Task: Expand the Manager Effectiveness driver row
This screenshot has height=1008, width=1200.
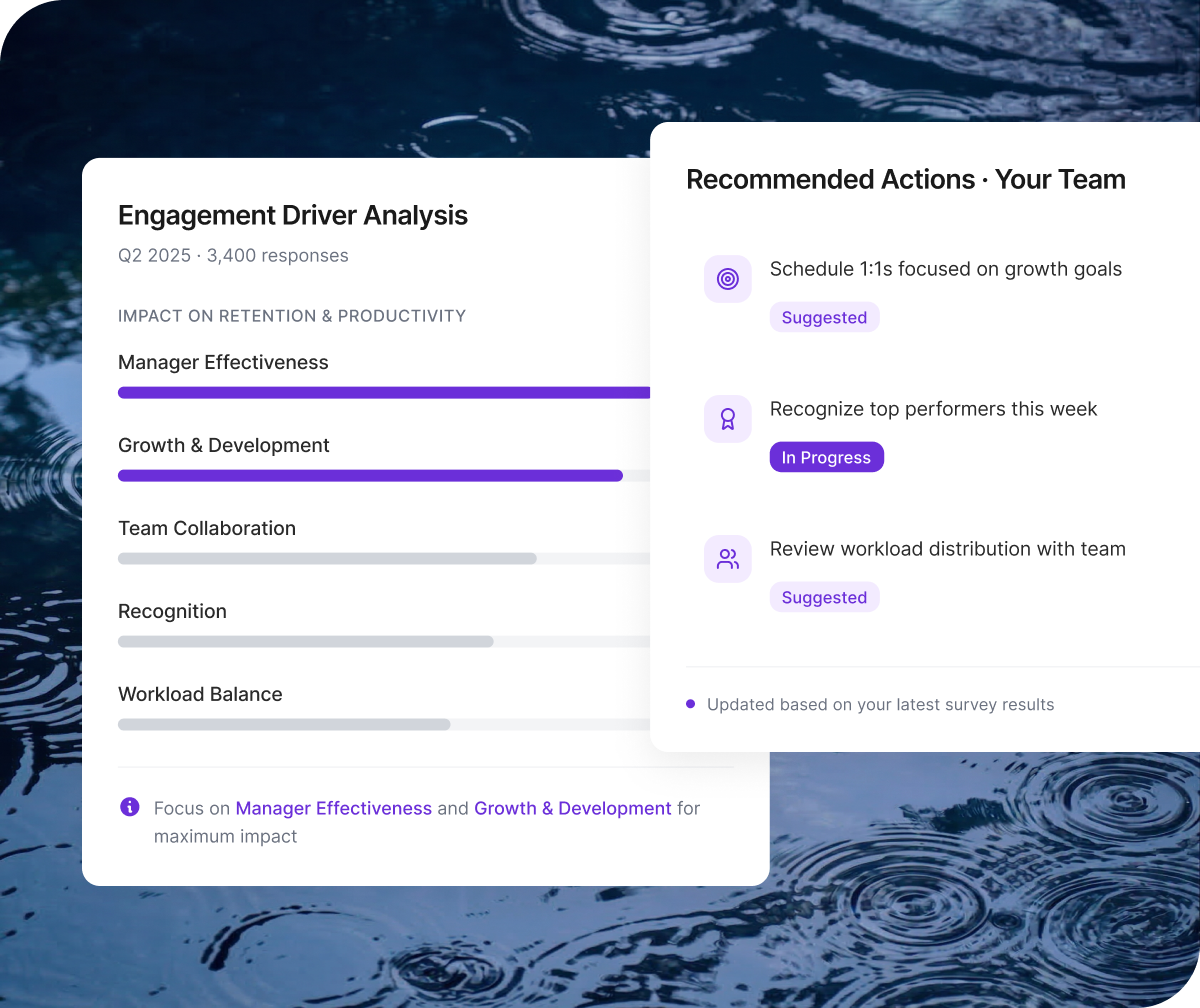Action: tap(223, 362)
